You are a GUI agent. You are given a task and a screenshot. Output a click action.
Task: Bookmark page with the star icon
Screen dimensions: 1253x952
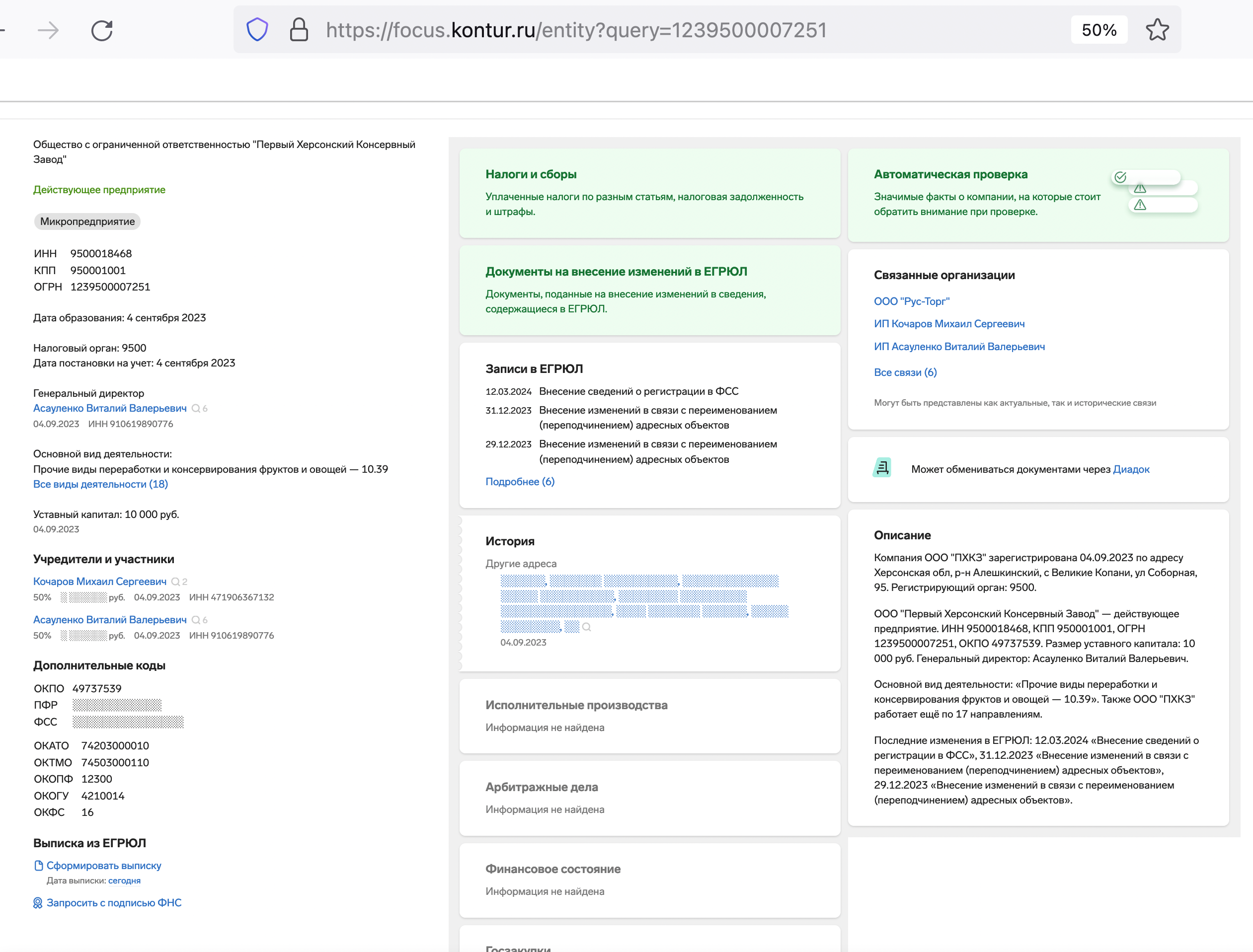[1157, 30]
